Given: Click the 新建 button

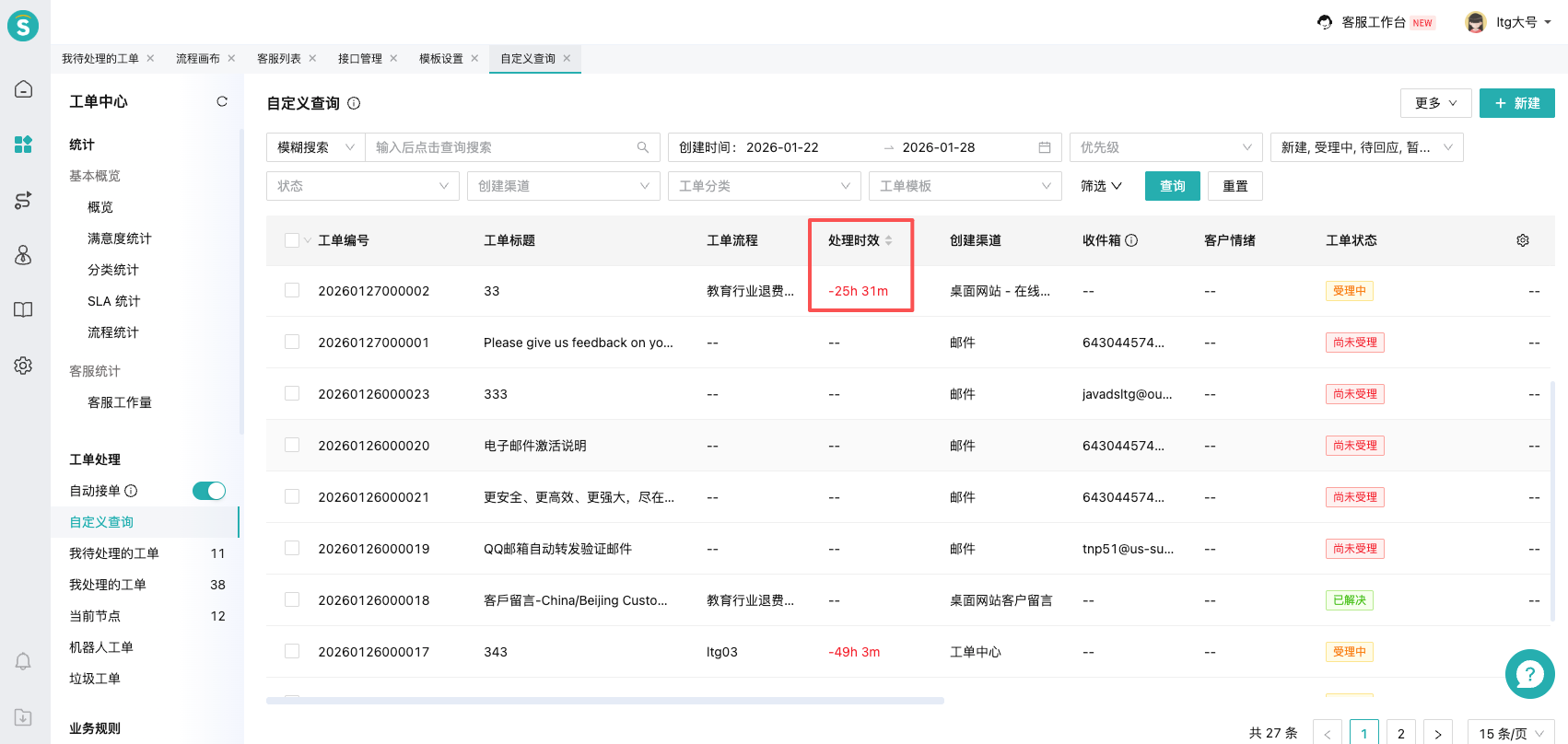Looking at the screenshot, I should [x=1516, y=103].
